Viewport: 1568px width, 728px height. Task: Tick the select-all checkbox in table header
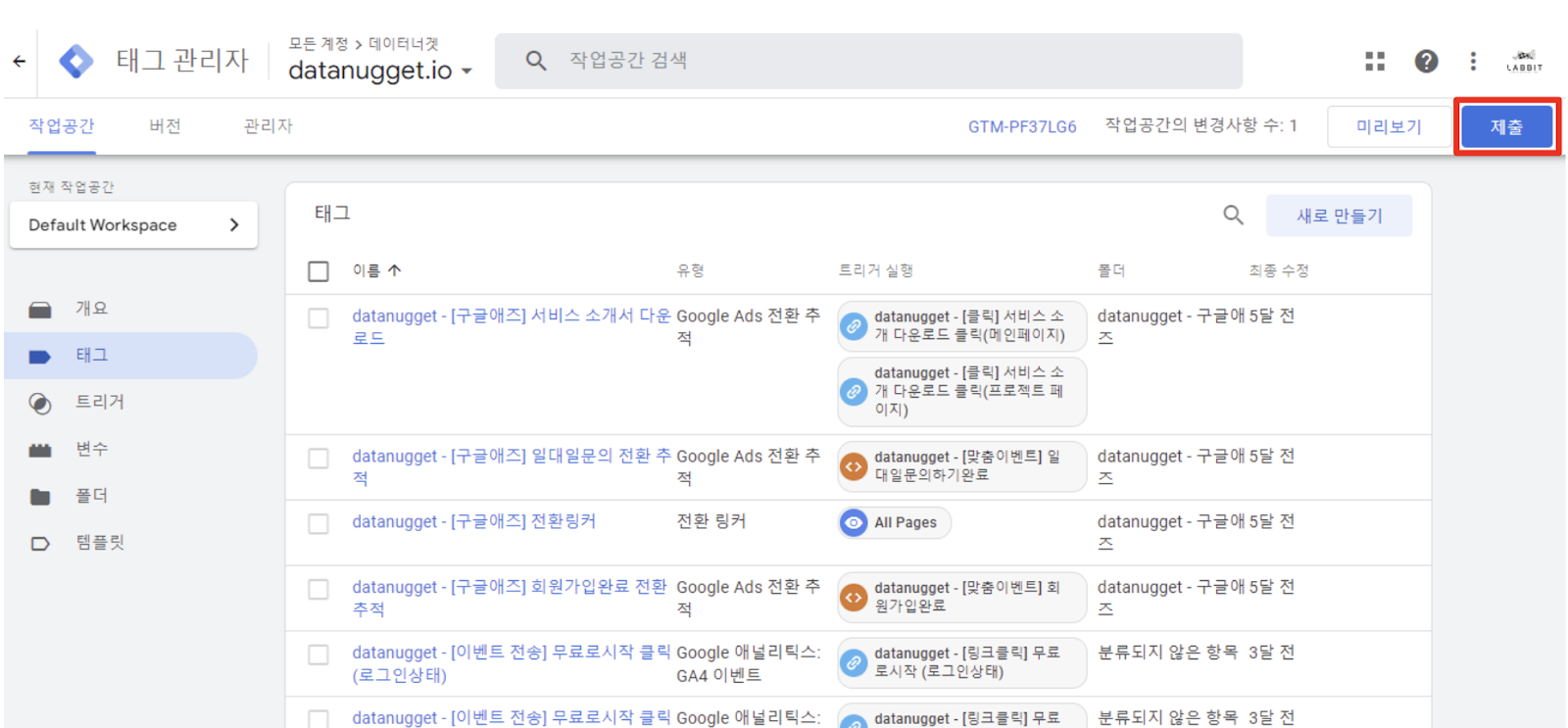[x=318, y=270]
